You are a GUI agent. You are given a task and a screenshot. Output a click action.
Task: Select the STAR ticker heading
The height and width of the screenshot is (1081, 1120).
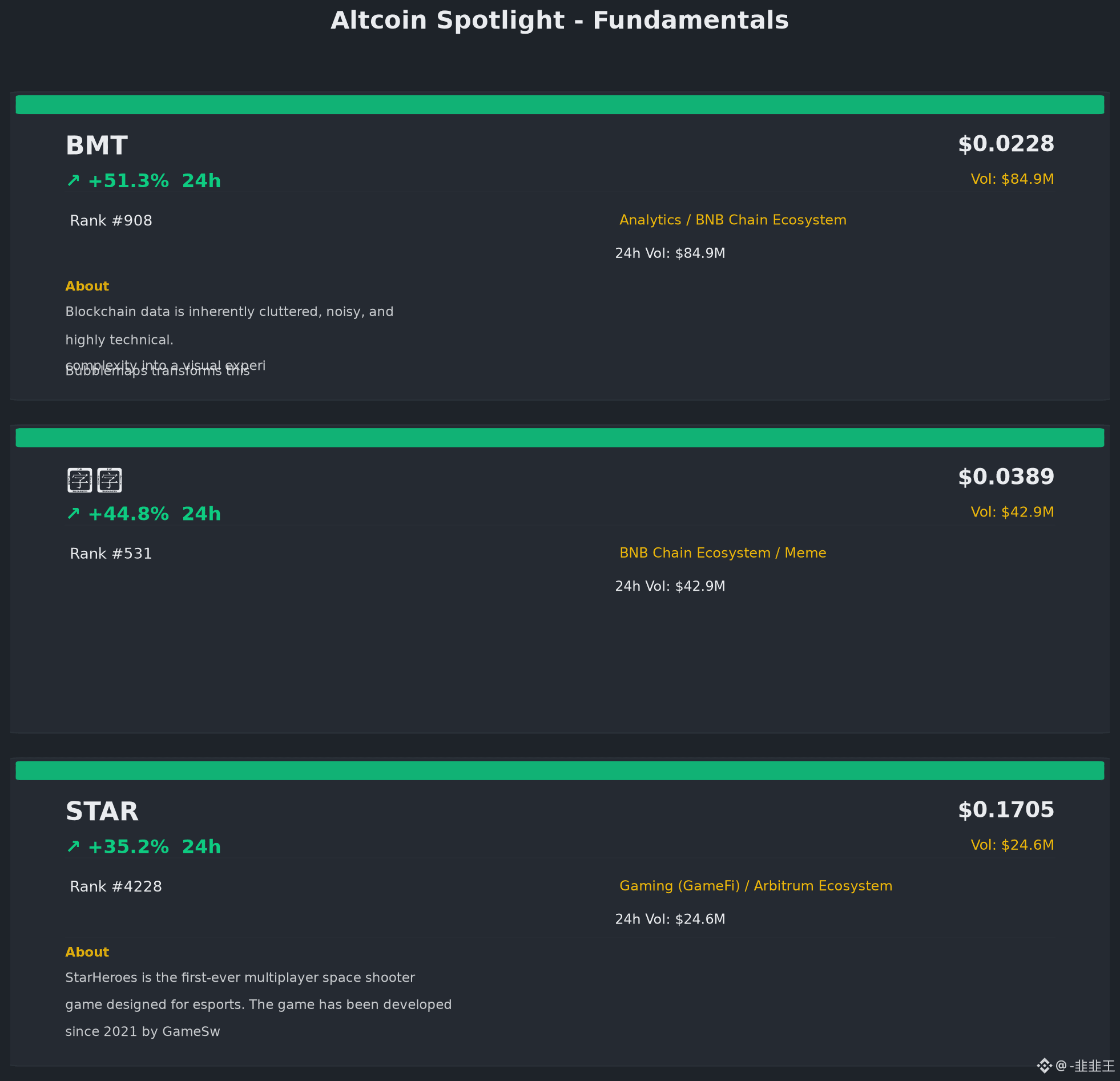[x=102, y=812]
